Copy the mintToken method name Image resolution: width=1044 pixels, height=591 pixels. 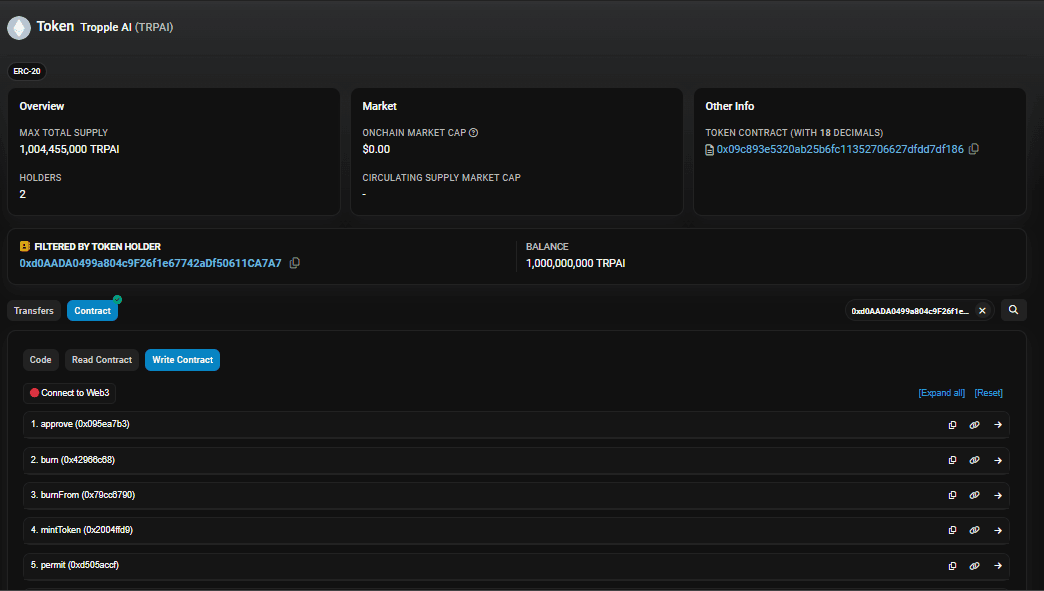pos(953,530)
